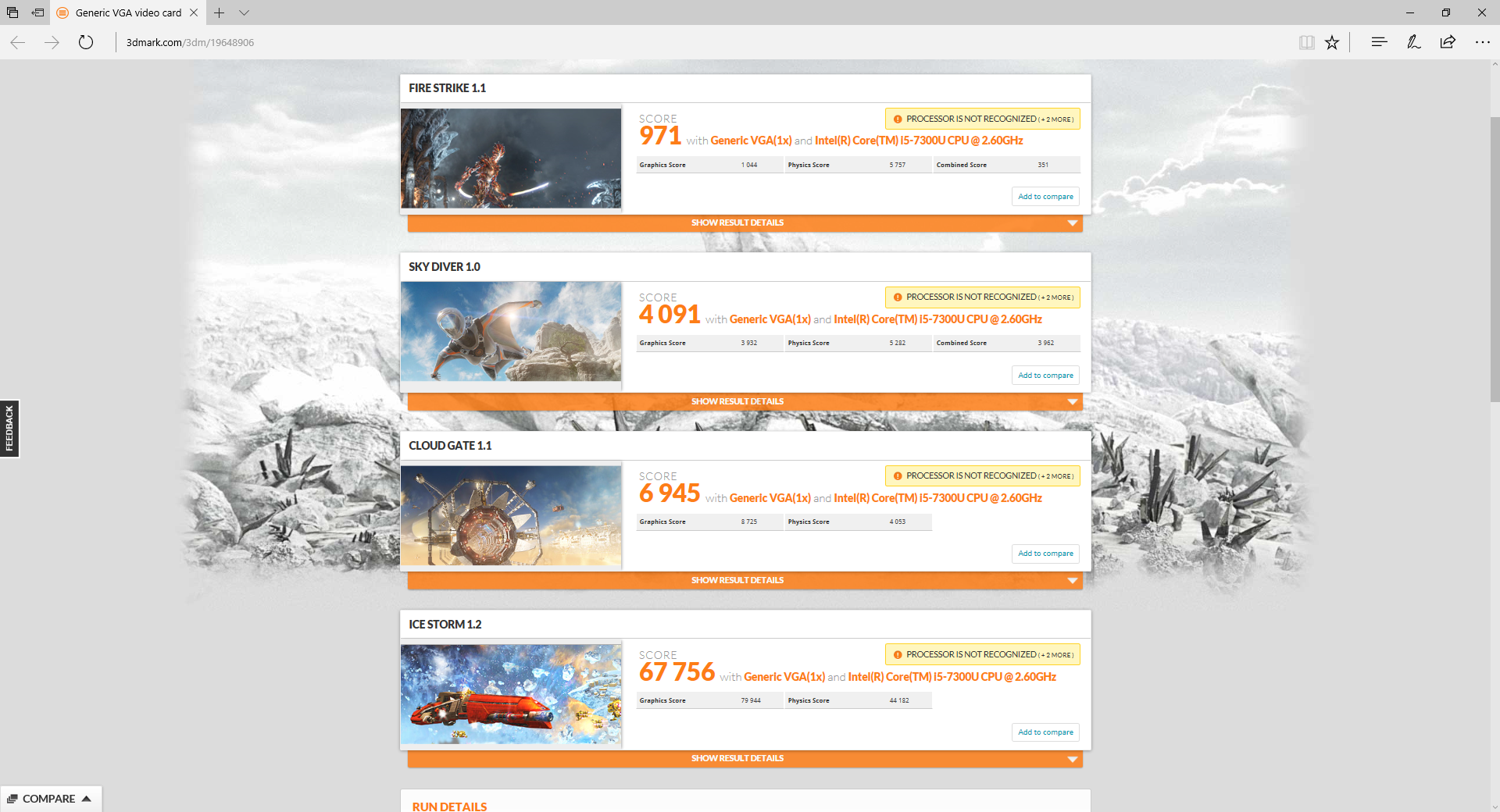Select the Cloud Gate score 6 945
Screen dimensions: 1500x812
coord(670,493)
